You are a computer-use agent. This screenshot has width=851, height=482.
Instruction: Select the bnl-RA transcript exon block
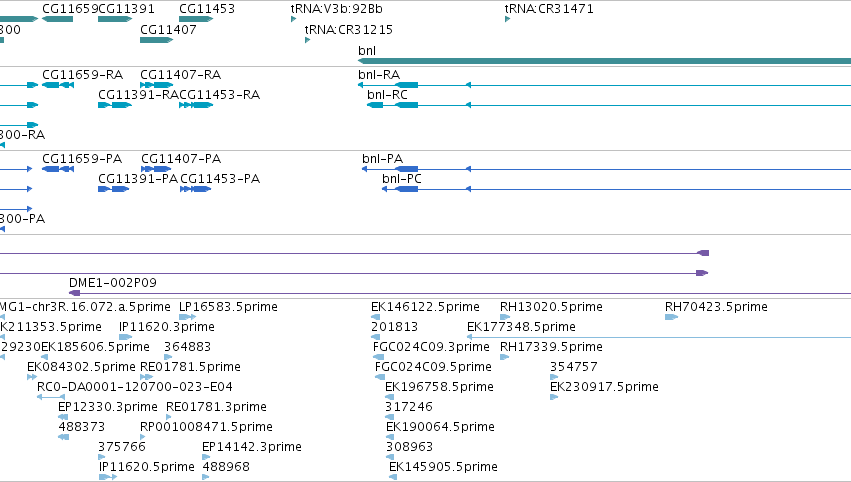407,85
